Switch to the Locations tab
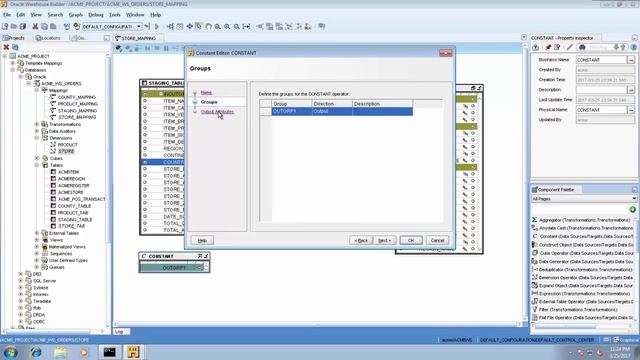This screenshot has height=360, width=640. (48, 38)
